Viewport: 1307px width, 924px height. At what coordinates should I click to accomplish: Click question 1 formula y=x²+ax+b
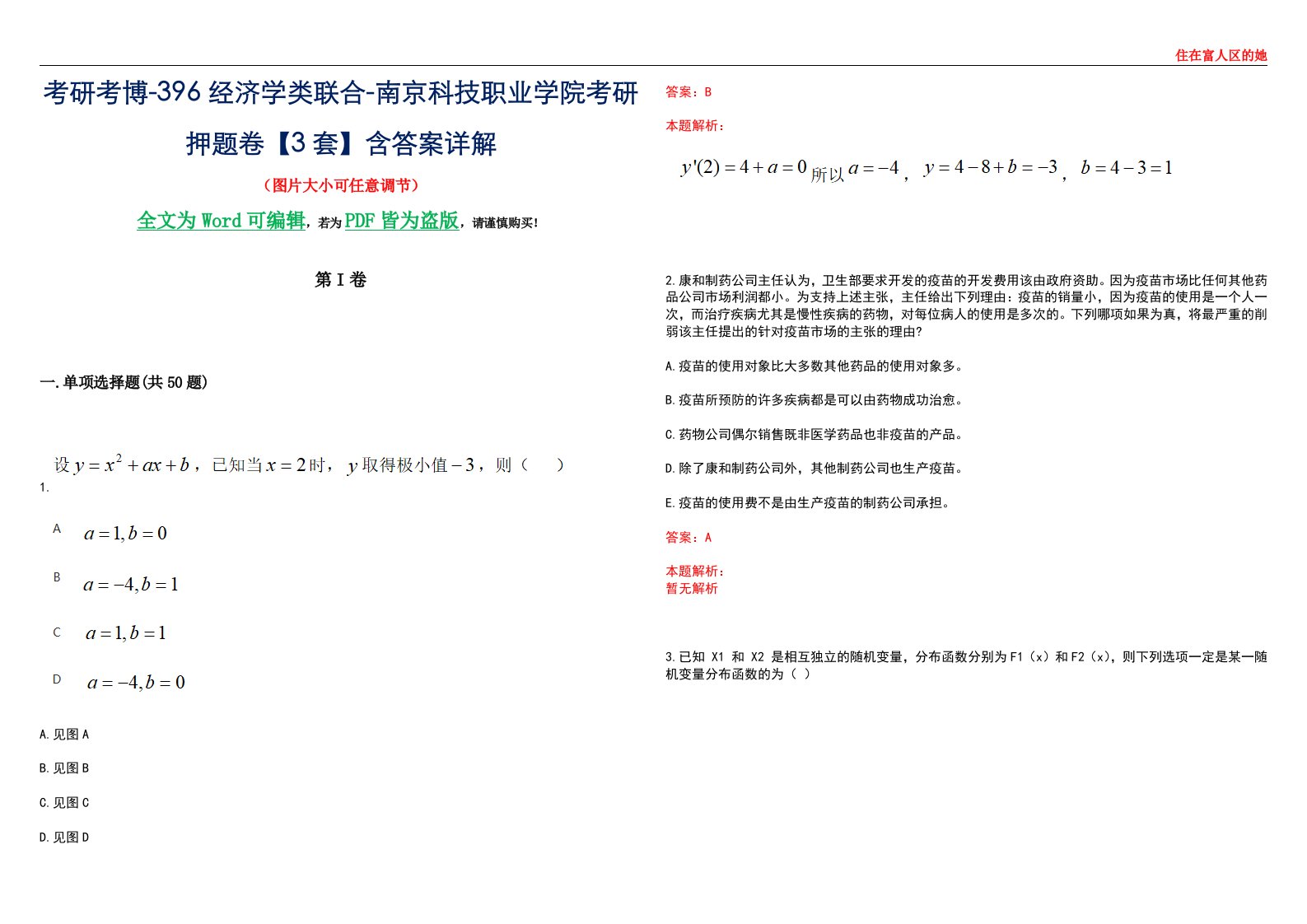(x=132, y=465)
